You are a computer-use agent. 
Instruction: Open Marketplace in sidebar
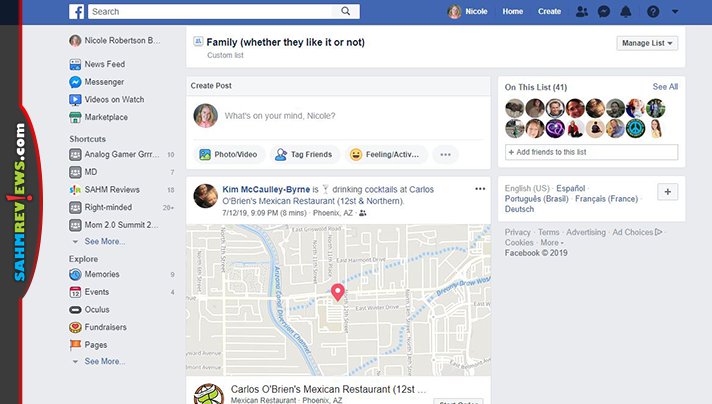(99, 117)
